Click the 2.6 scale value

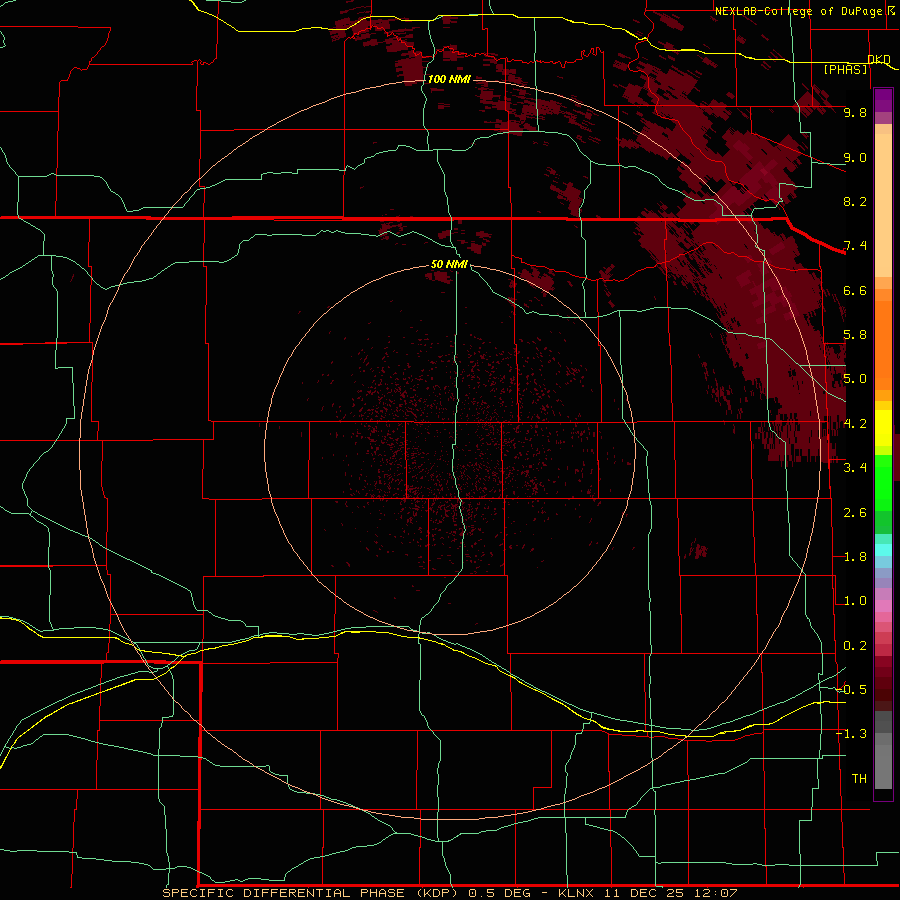coord(855,513)
